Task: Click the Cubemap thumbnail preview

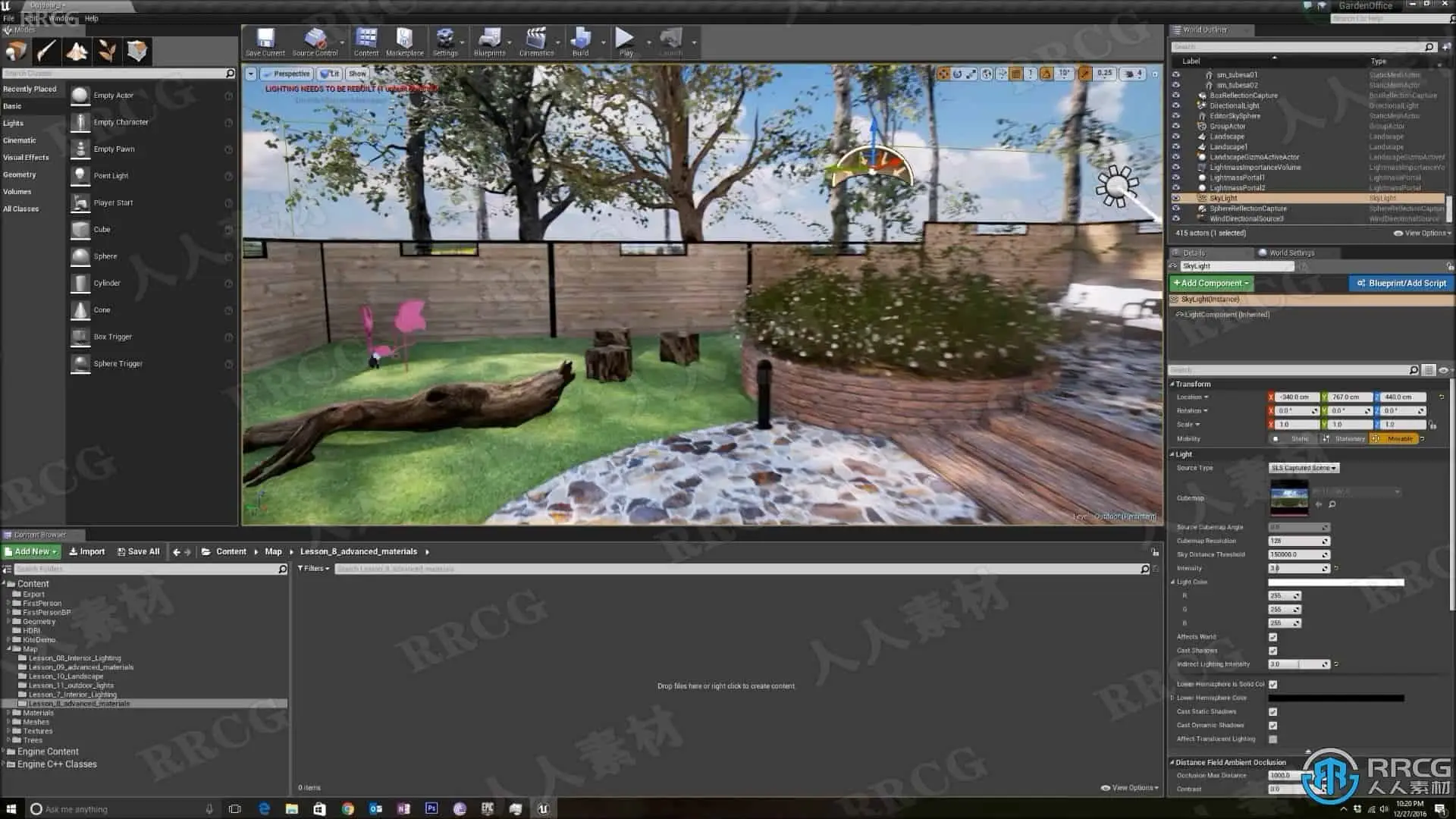Action: 1288,498
